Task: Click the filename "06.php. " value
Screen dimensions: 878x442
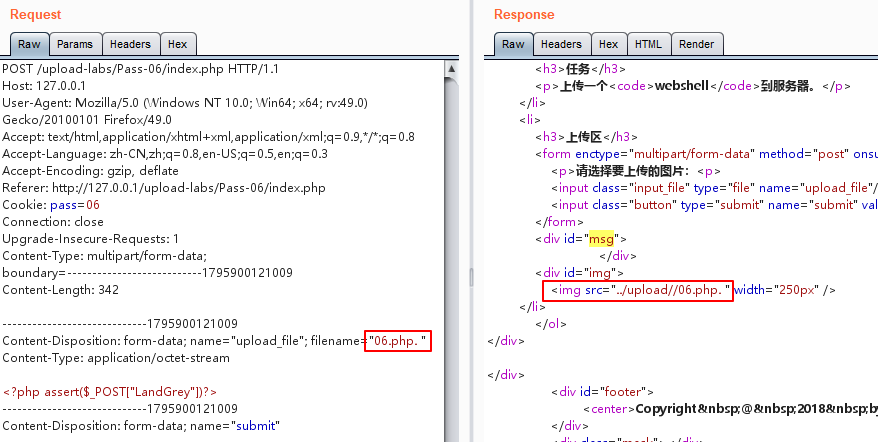Action: click(398, 341)
